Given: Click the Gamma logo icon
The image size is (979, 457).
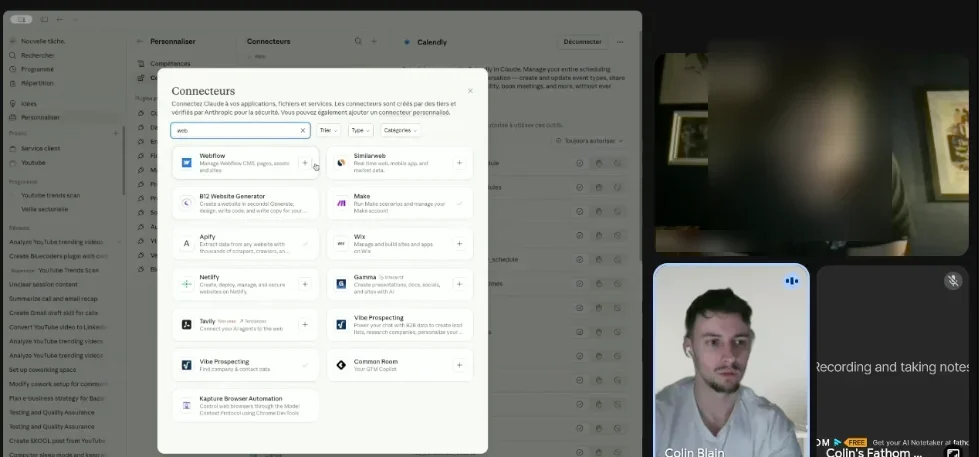Looking at the screenshot, I should [341, 284].
